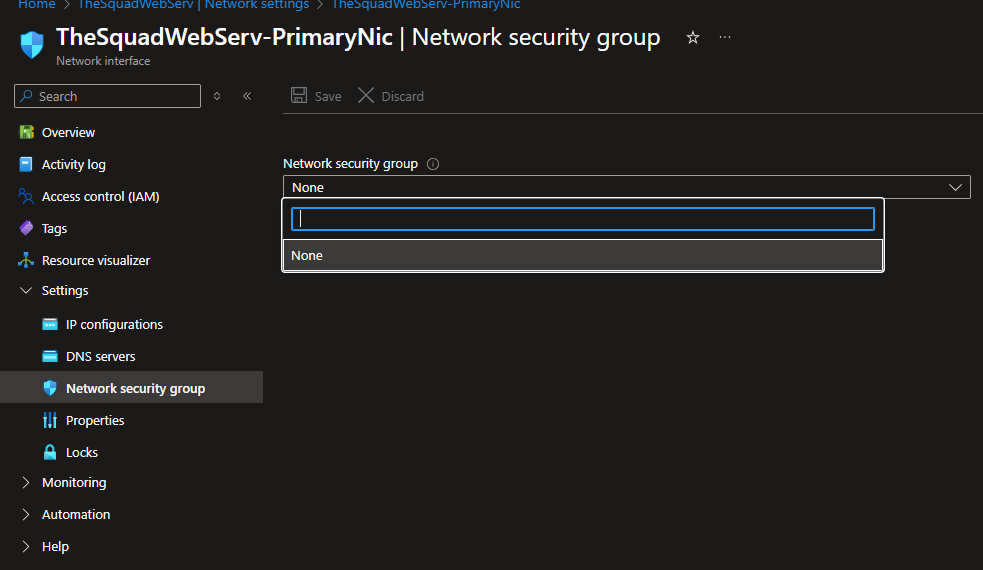
Task: Click the Network security group combo box showing None
Action: pos(627,187)
